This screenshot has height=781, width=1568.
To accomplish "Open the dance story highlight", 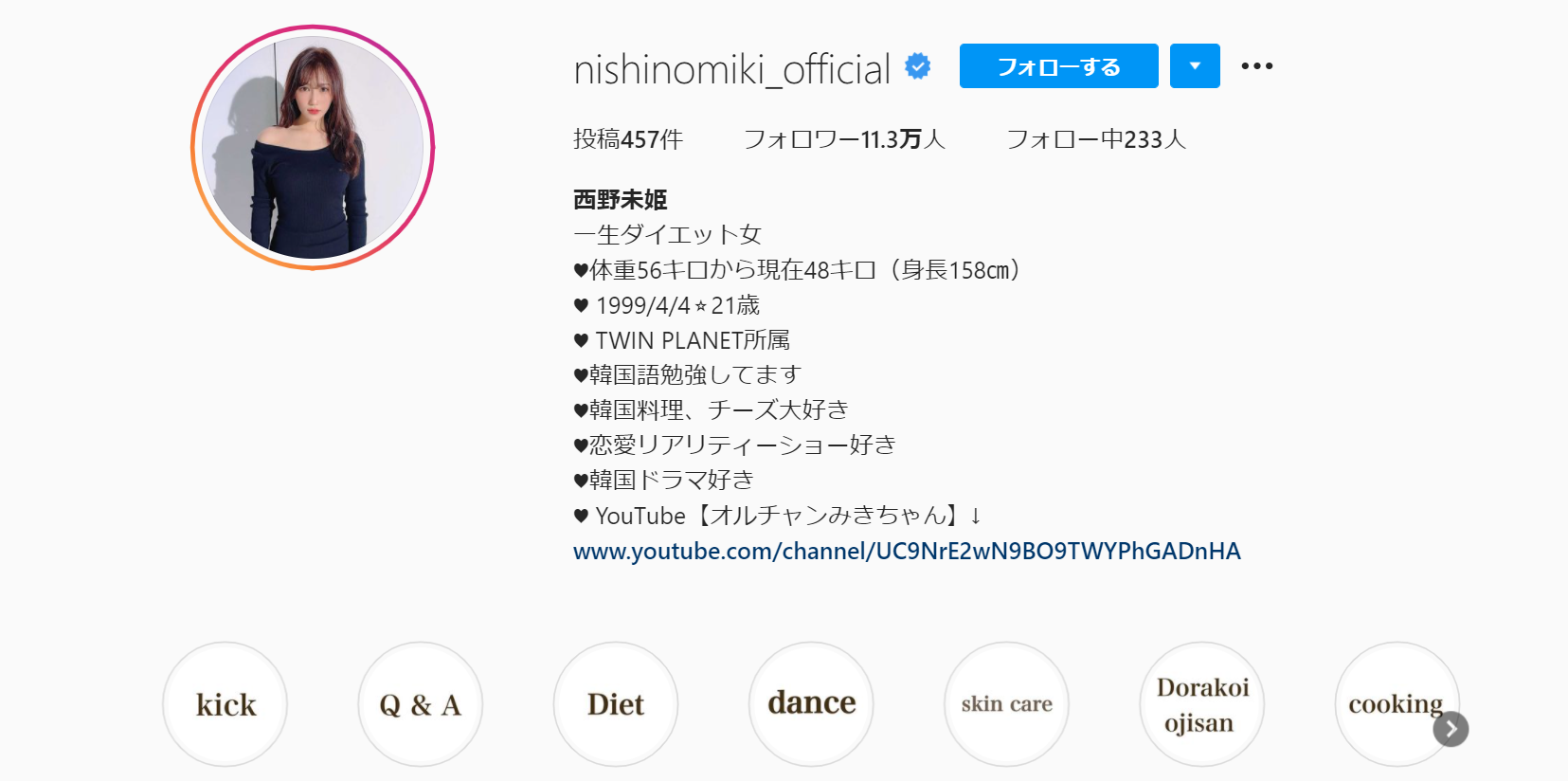I will pos(811,704).
